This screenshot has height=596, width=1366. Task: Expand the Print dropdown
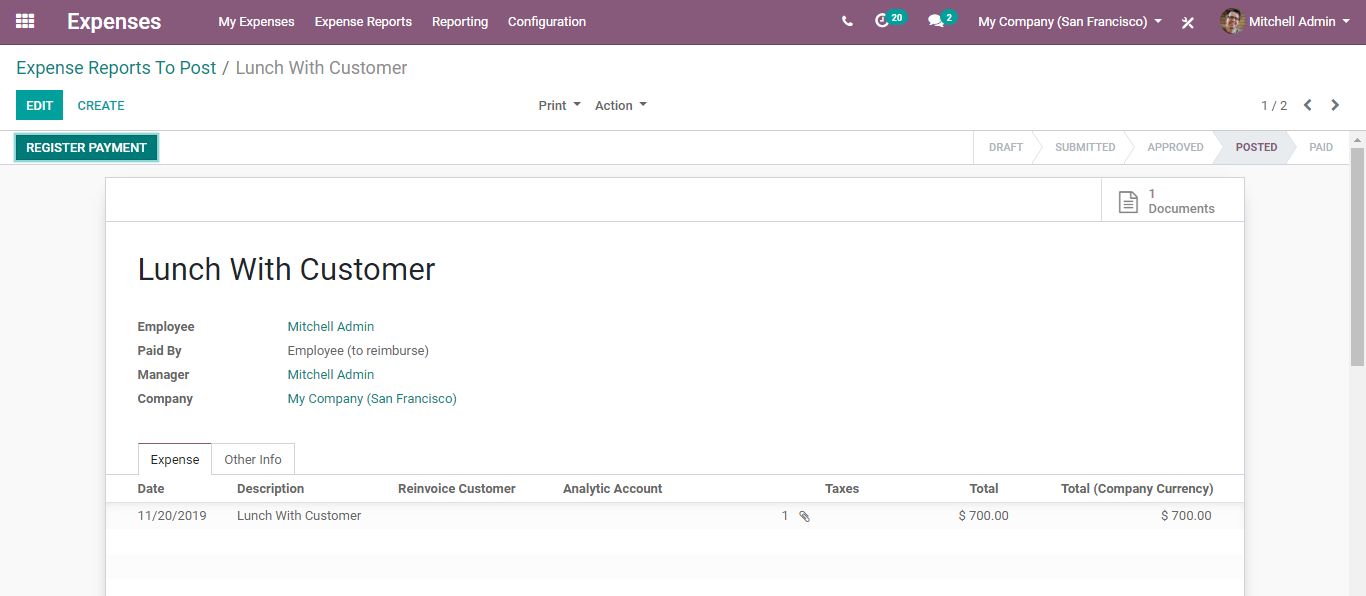coord(559,105)
